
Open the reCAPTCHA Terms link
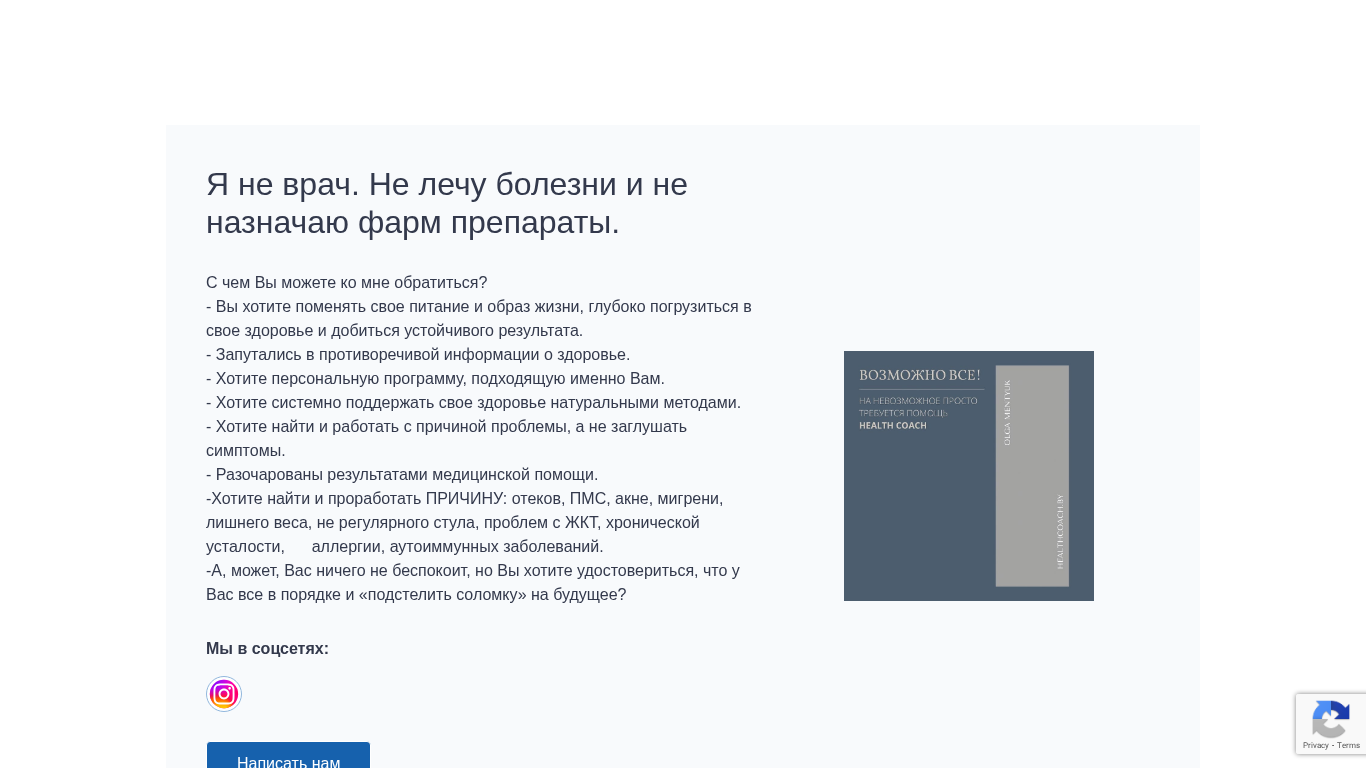point(1349,745)
